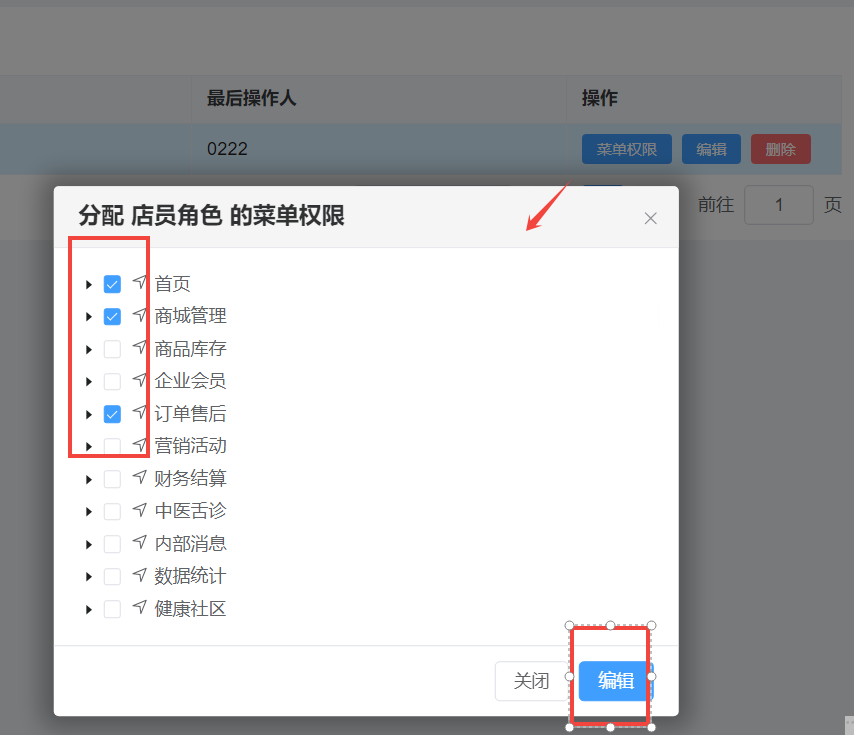This screenshot has height=735, width=854.
Task: Click the paper-plane icon beside 商城管理
Action: tap(140, 315)
